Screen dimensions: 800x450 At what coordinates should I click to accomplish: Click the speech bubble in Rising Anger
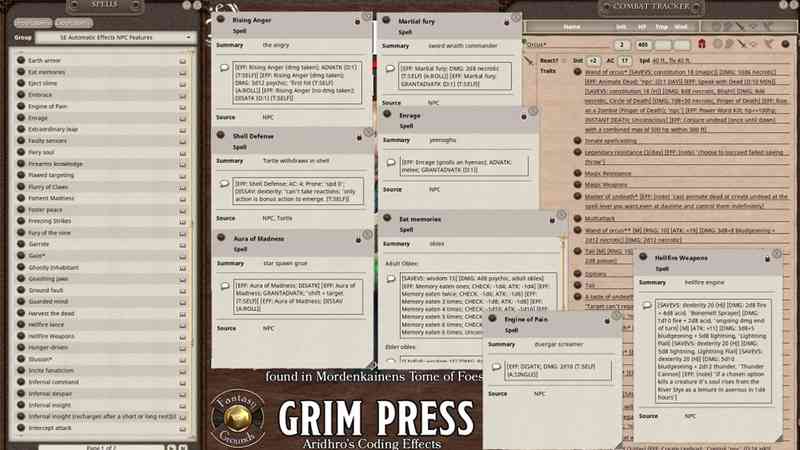(x=224, y=68)
